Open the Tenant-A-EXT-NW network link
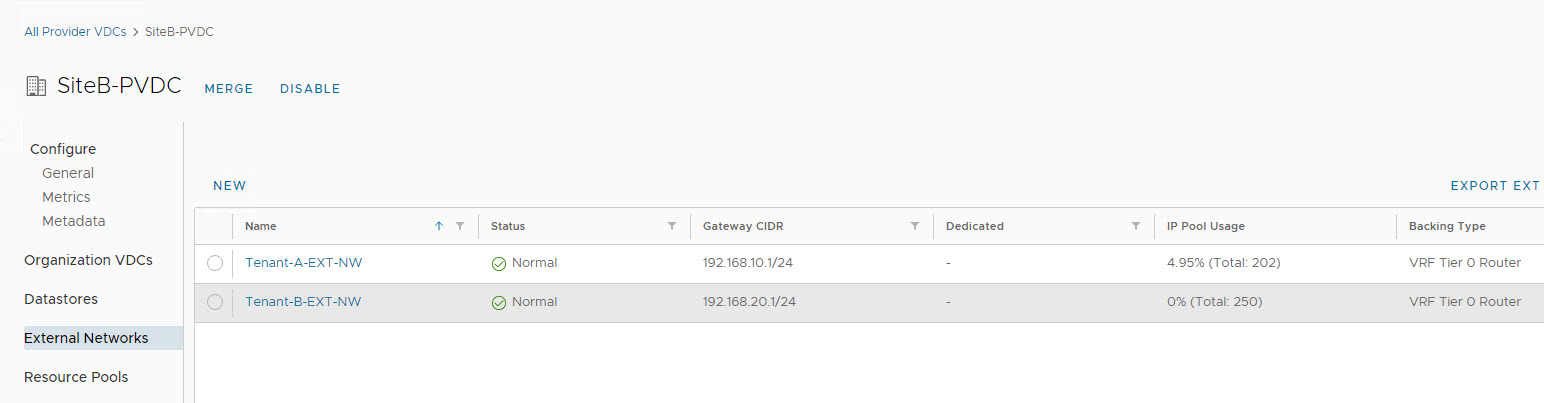1544x403 pixels. [x=303, y=263]
